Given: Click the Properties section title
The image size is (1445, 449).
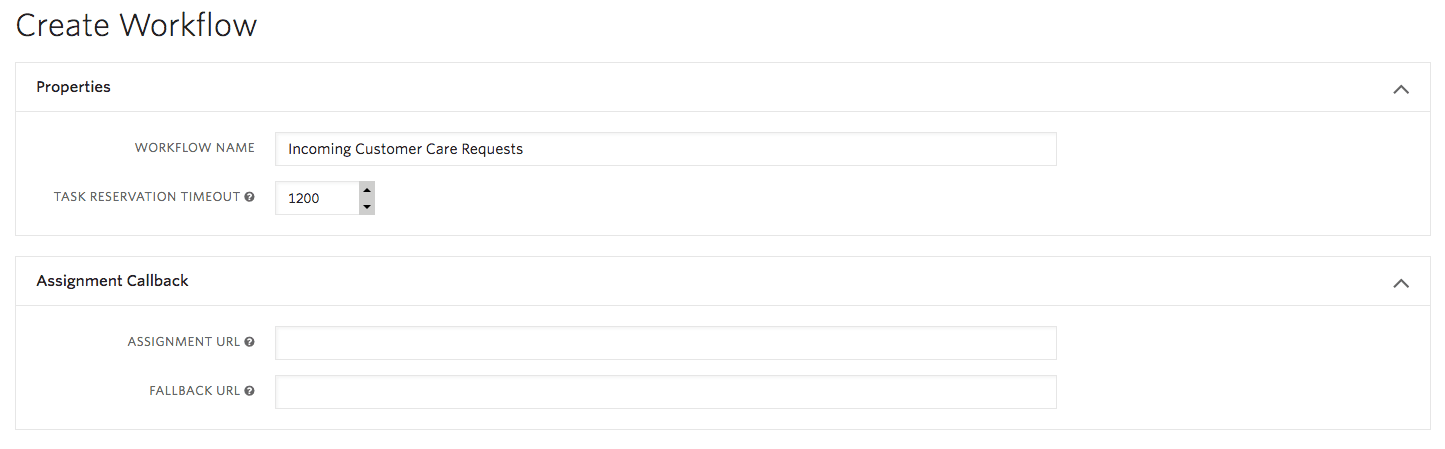Looking at the screenshot, I should click(x=73, y=87).
